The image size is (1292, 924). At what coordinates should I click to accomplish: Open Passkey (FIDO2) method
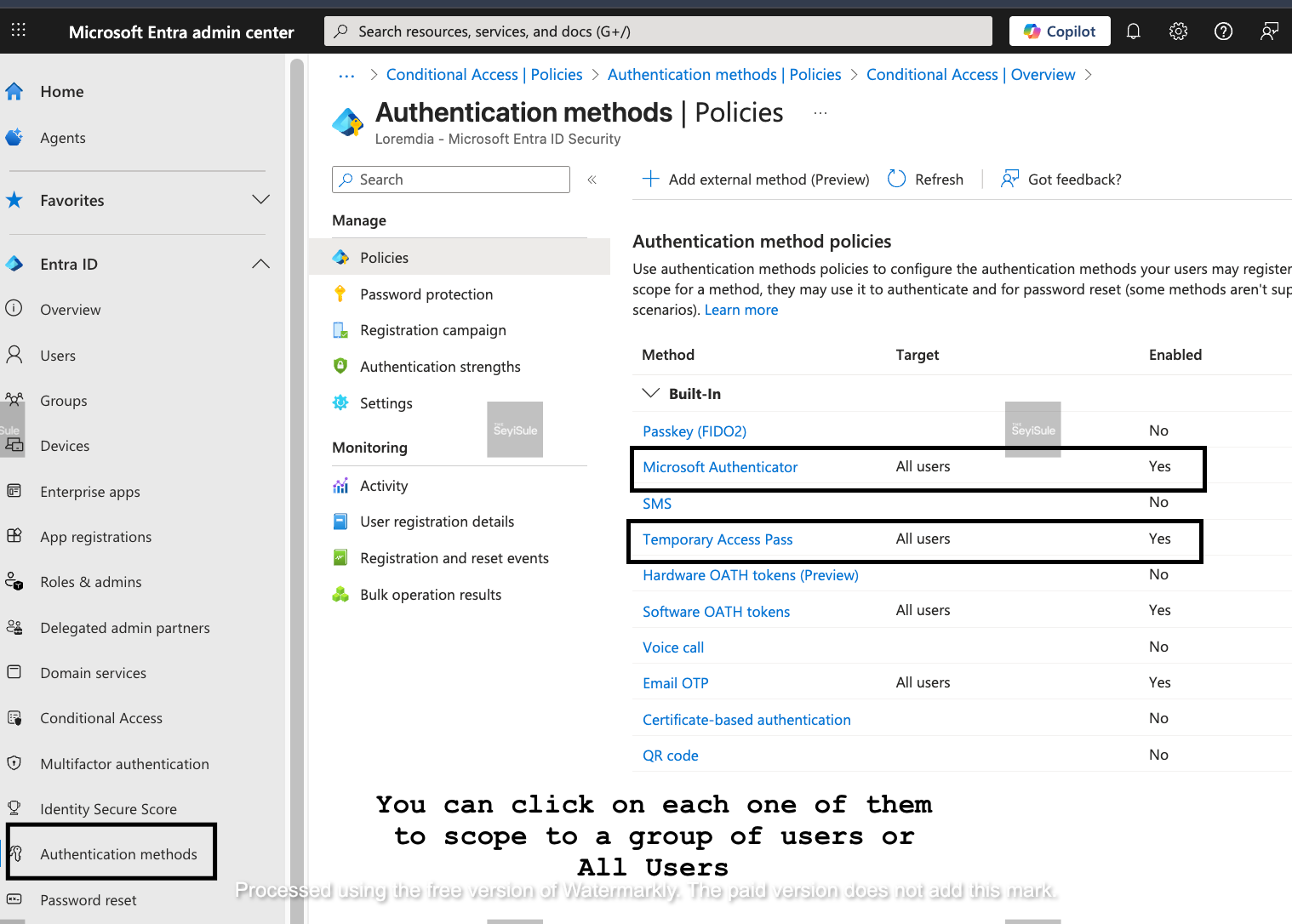[695, 431]
